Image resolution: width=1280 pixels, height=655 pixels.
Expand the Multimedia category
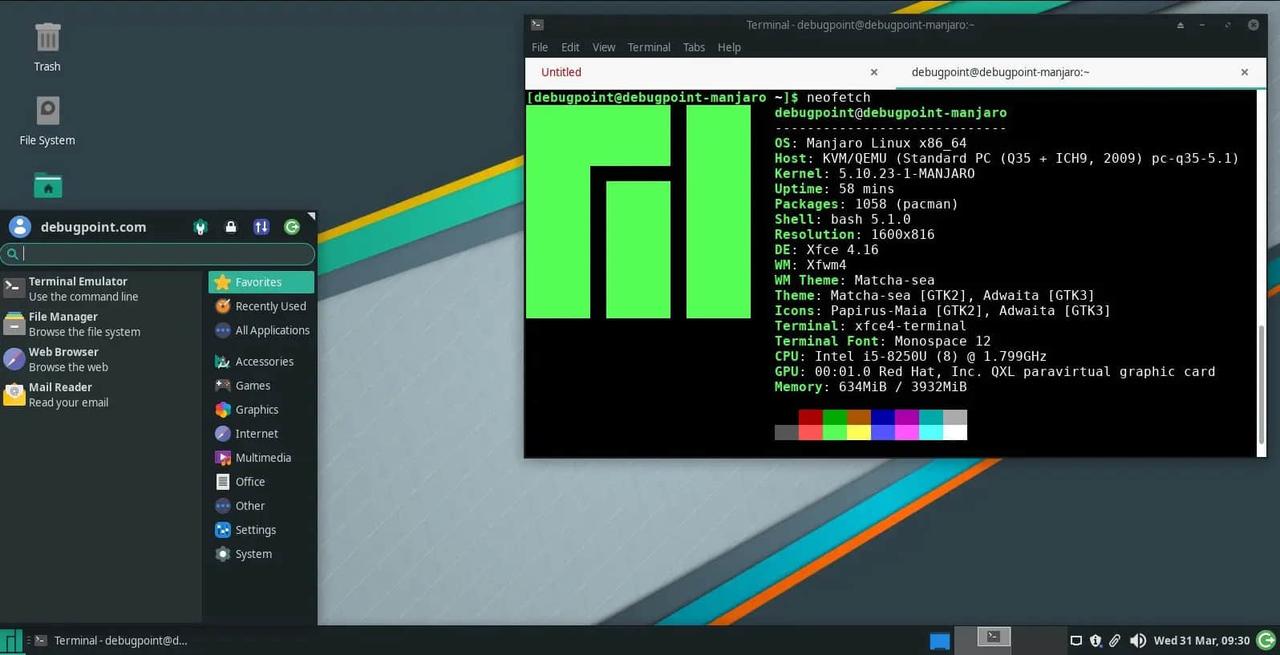[262, 458]
